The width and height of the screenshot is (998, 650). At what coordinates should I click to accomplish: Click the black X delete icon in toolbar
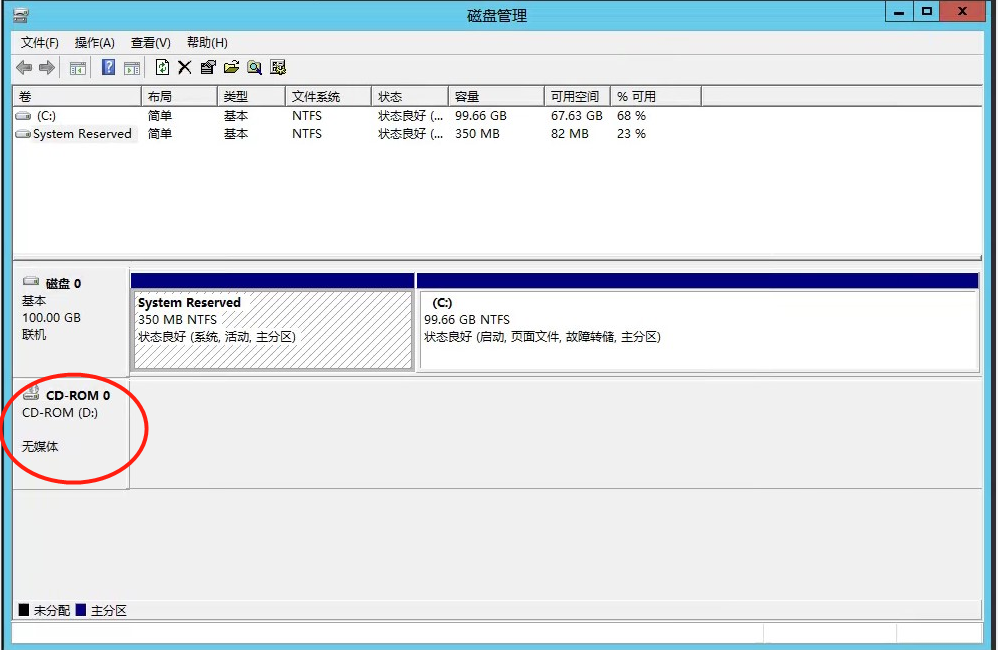[185, 67]
